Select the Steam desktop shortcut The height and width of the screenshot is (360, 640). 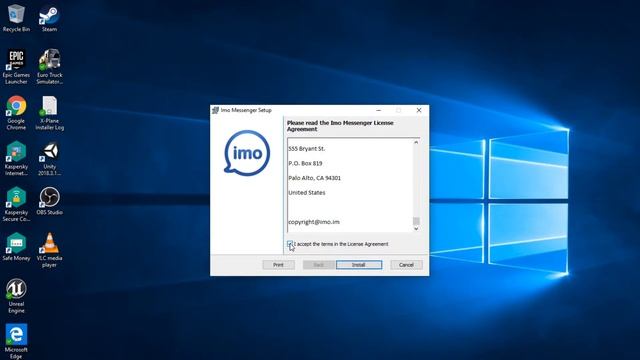click(49, 18)
